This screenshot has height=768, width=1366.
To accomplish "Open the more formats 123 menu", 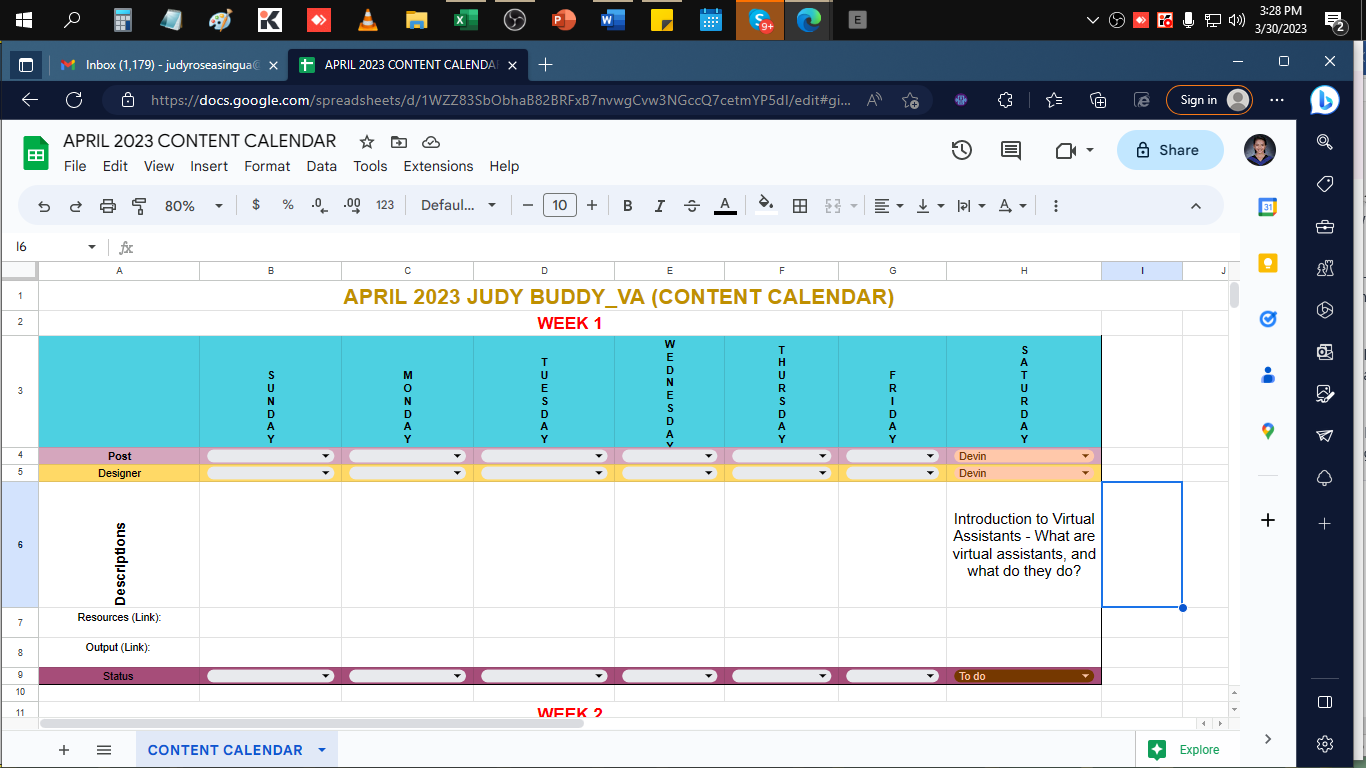I will 385,205.
